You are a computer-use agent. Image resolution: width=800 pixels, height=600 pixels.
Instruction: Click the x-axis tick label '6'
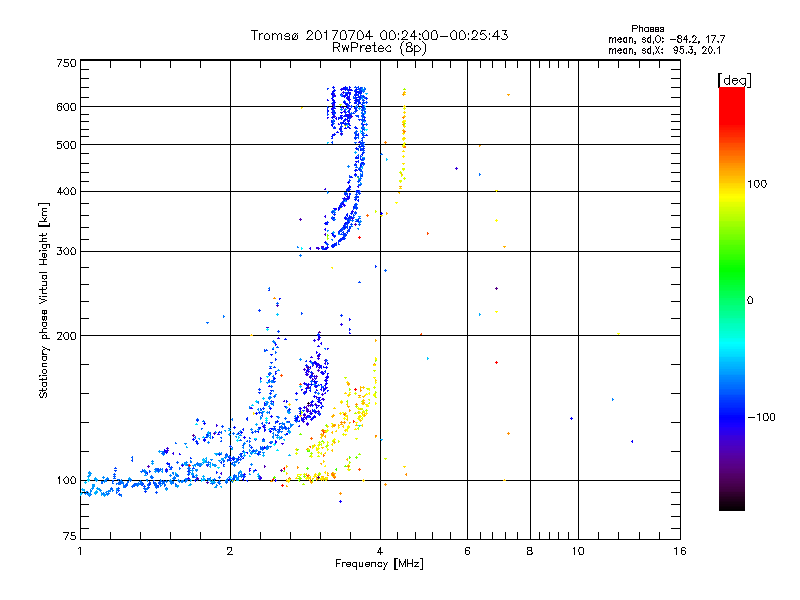coord(467,551)
